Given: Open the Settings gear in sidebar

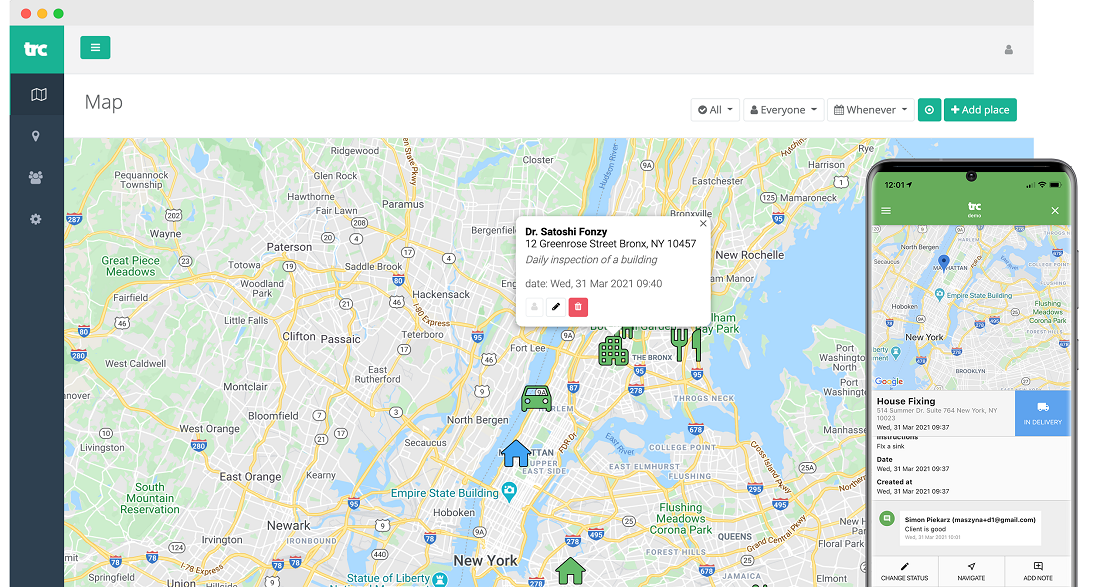Looking at the screenshot, I should click(36, 220).
